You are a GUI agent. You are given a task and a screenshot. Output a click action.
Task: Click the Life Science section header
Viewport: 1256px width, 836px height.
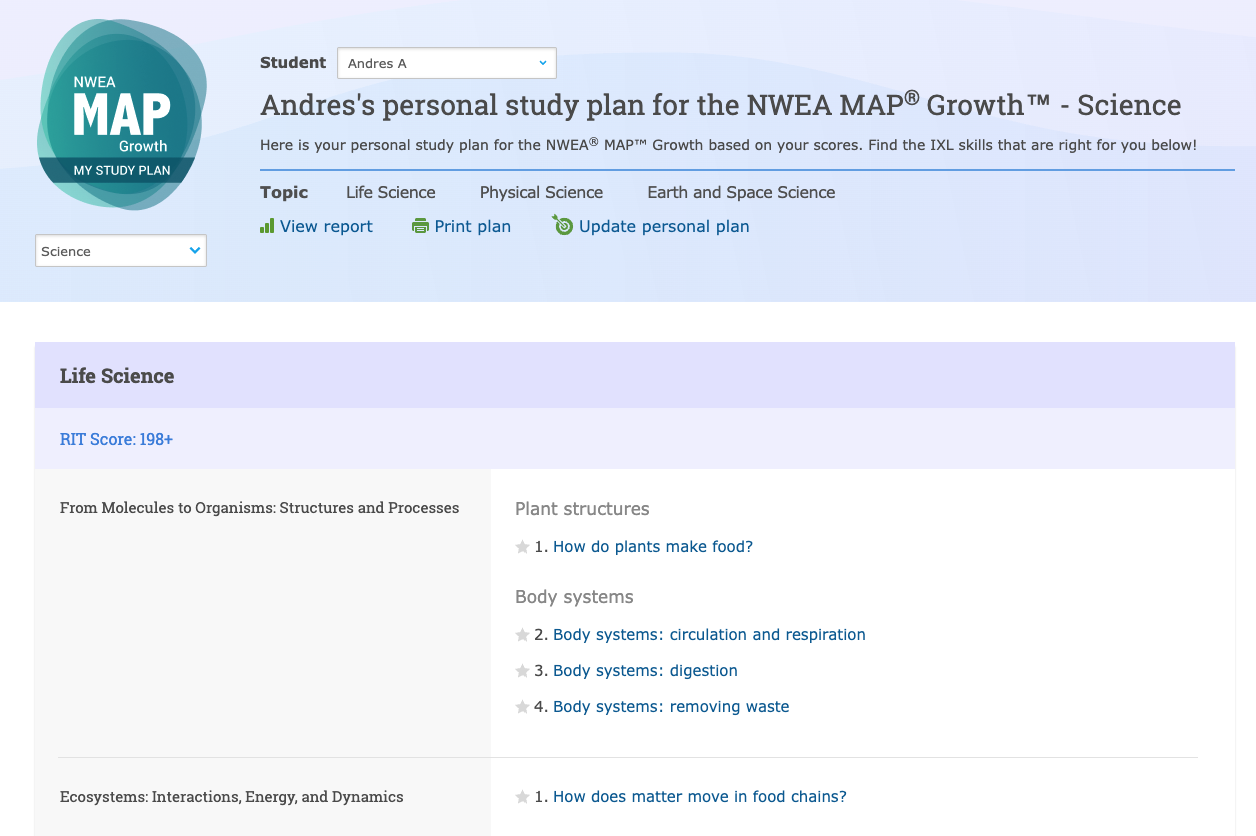(635, 375)
